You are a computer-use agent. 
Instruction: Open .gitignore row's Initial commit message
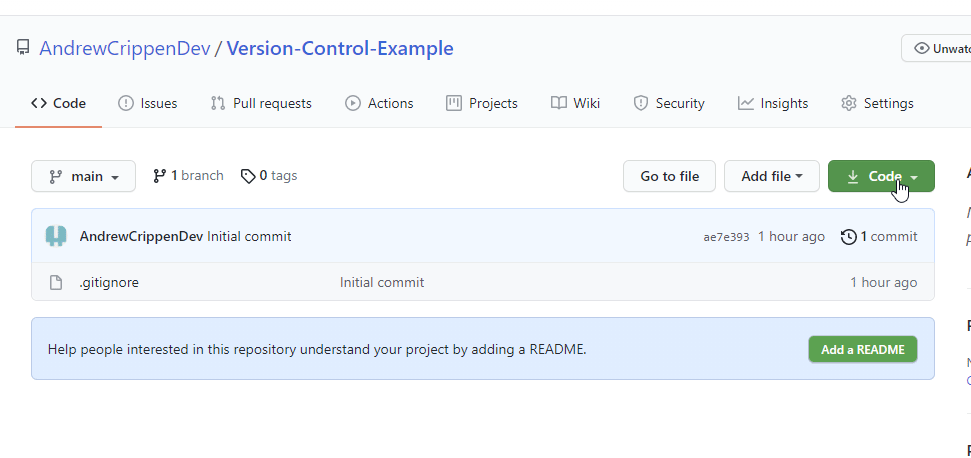[x=381, y=283]
